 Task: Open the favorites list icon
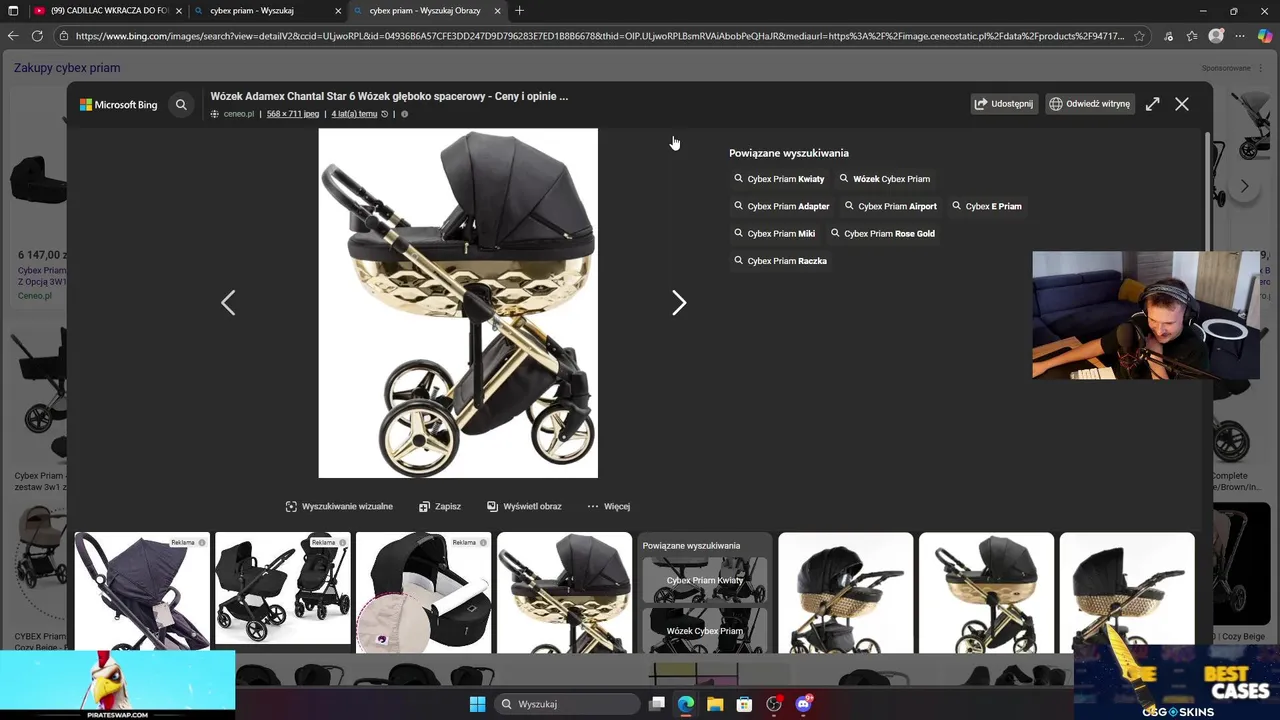pos(1192,36)
